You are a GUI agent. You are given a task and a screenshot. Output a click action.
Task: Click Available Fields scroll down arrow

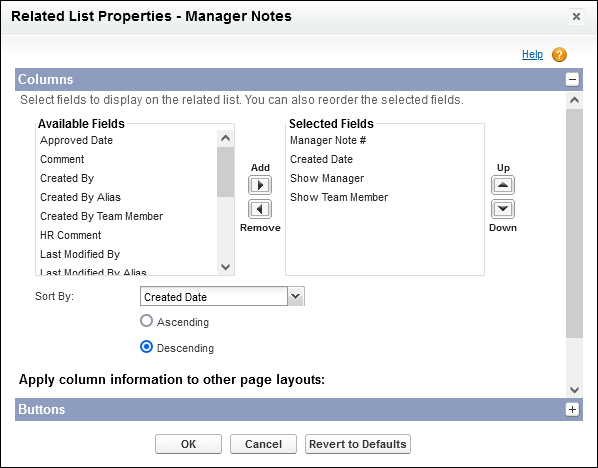tap(225, 267)
